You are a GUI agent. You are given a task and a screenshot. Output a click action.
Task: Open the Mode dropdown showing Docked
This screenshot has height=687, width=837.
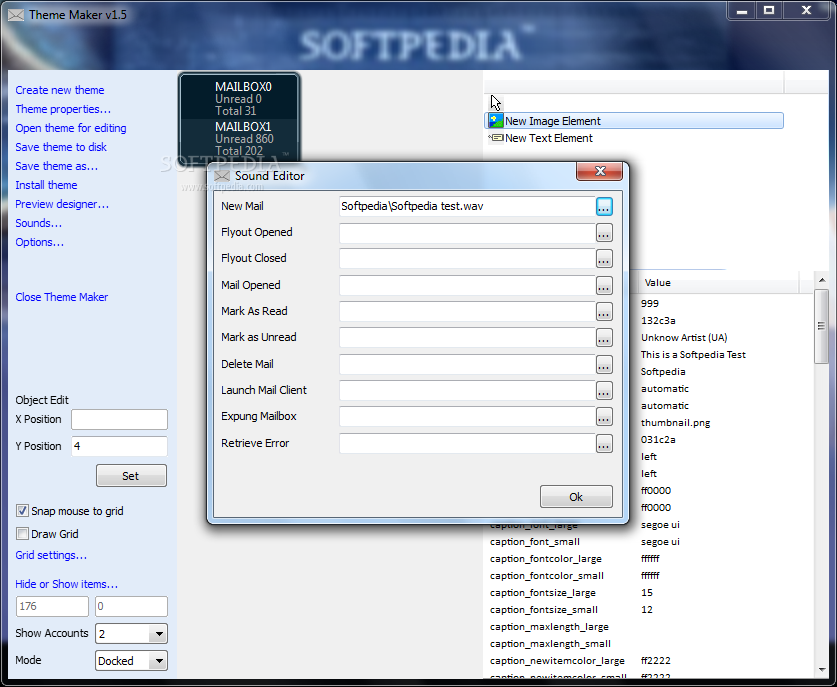coord(159,661)
